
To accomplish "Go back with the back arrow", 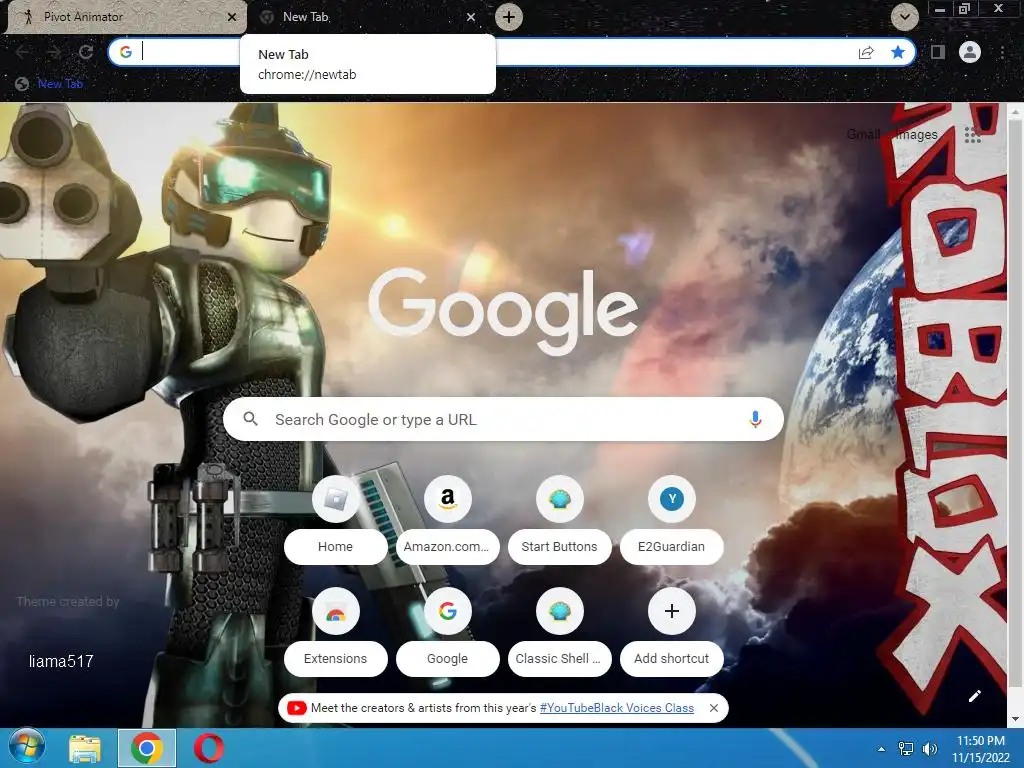I will tap(22, 52).
